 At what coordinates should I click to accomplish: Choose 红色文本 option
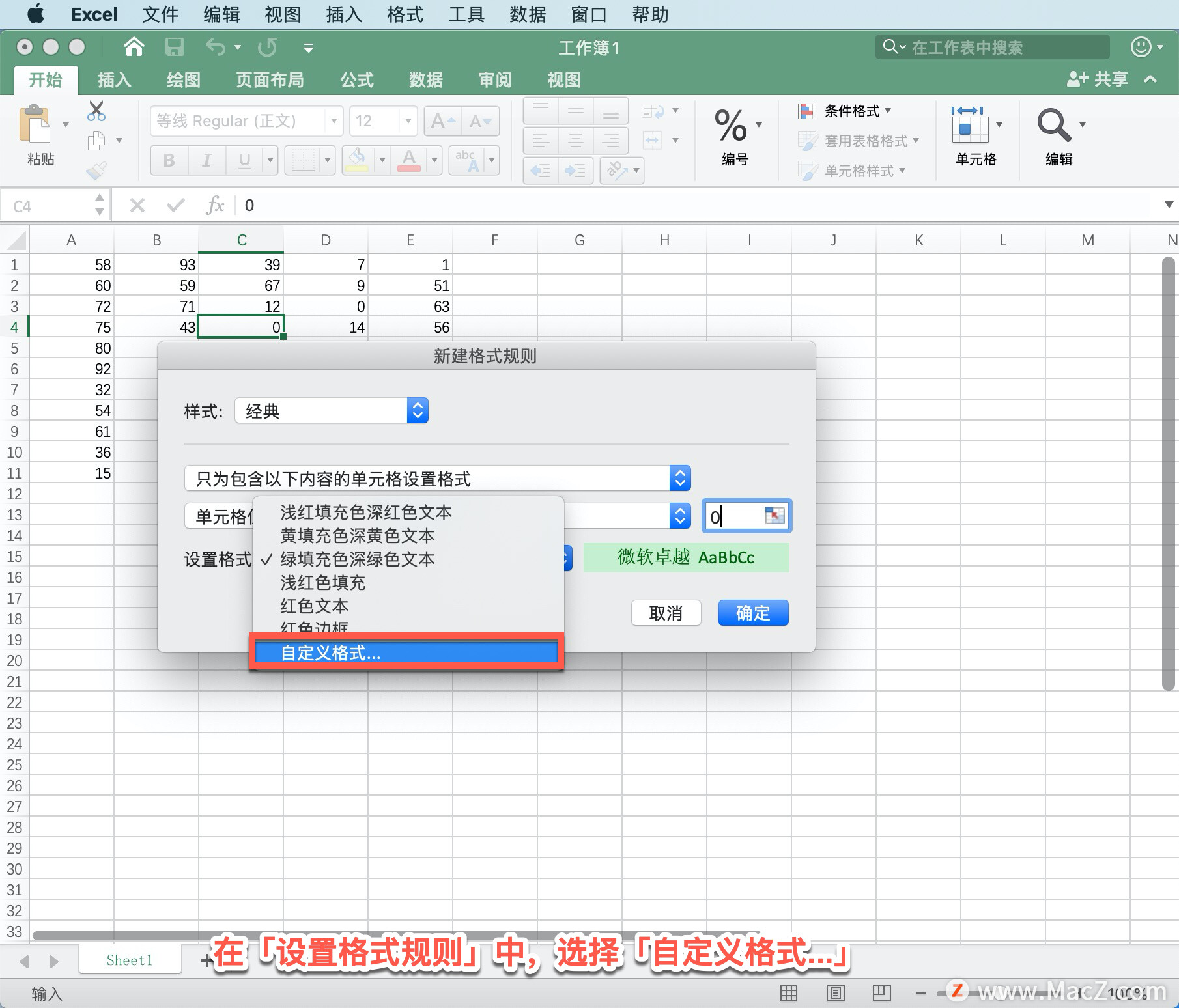315,606
